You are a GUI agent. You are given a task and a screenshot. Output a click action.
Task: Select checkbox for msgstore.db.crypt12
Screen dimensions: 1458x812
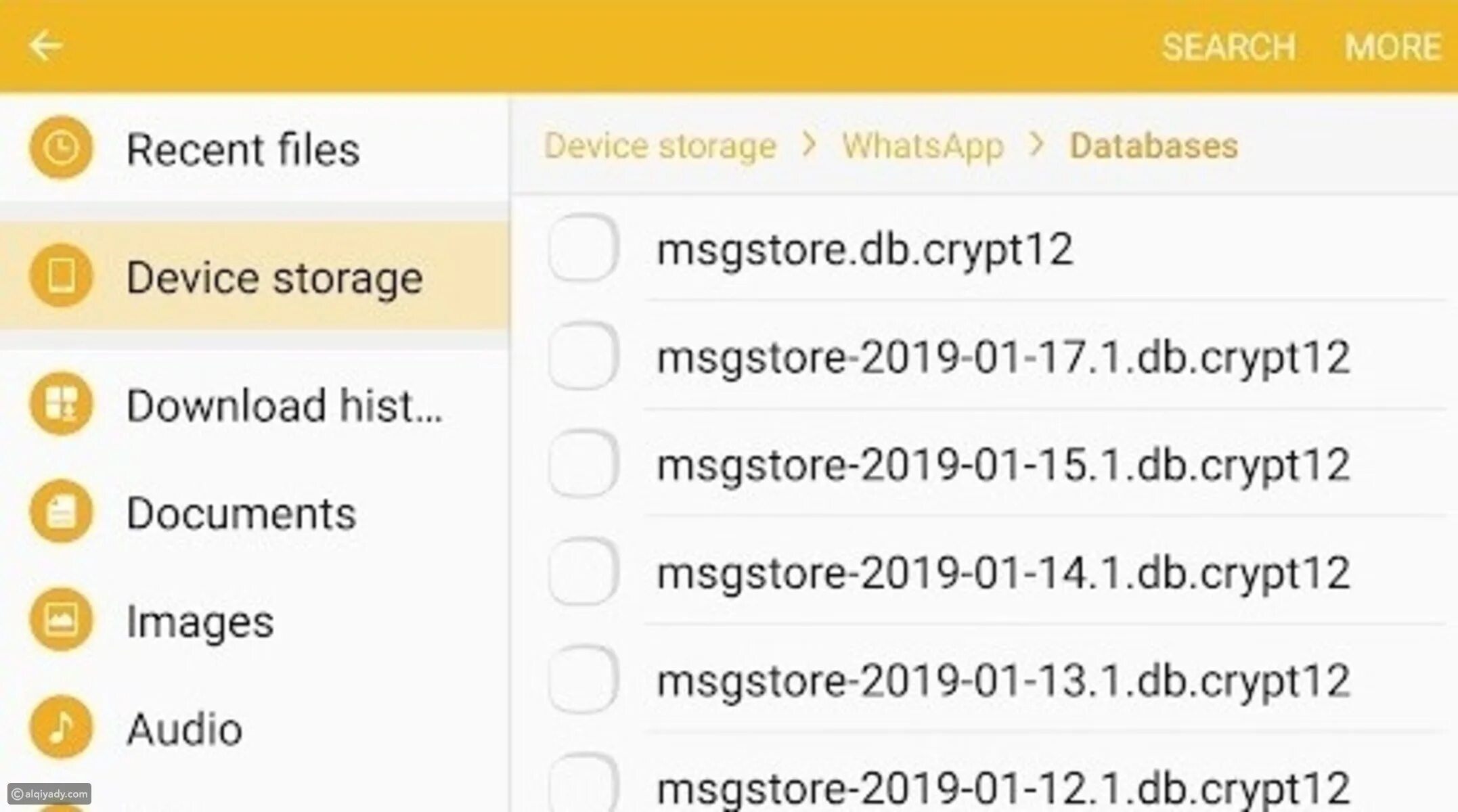coord(583,248)
